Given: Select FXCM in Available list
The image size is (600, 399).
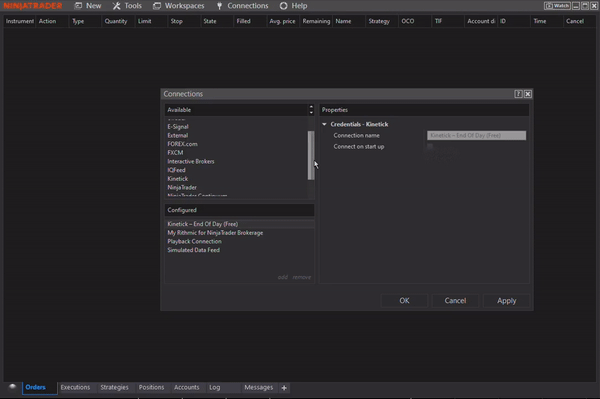Looking at the screenshot, I should point(175,153).
